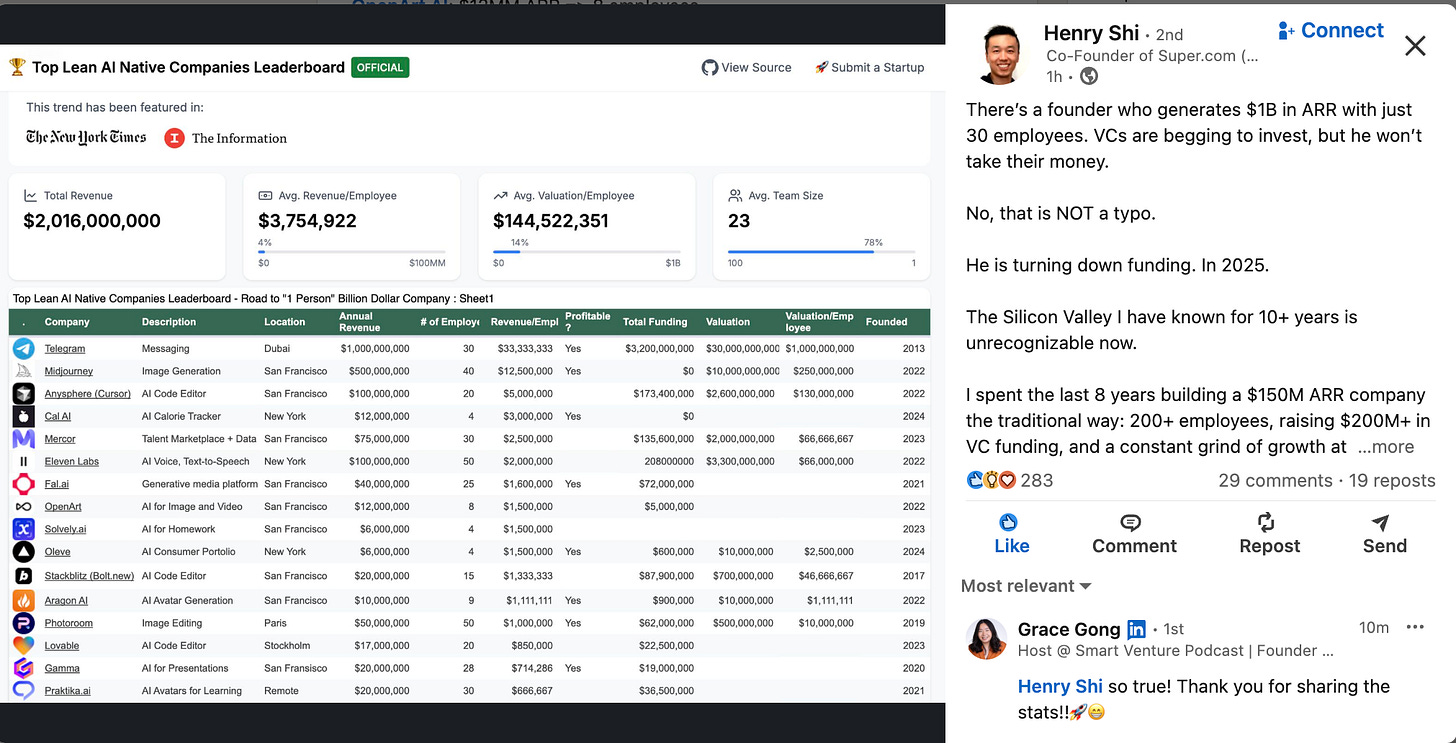Click the Stackblitz (Bolt.new) b logo
This screenshot has height=743, width=1456.
pos(24,576)
